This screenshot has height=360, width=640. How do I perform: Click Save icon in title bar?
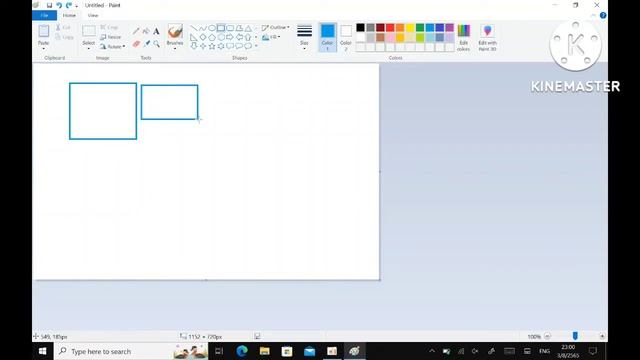(x=49, y=5)
